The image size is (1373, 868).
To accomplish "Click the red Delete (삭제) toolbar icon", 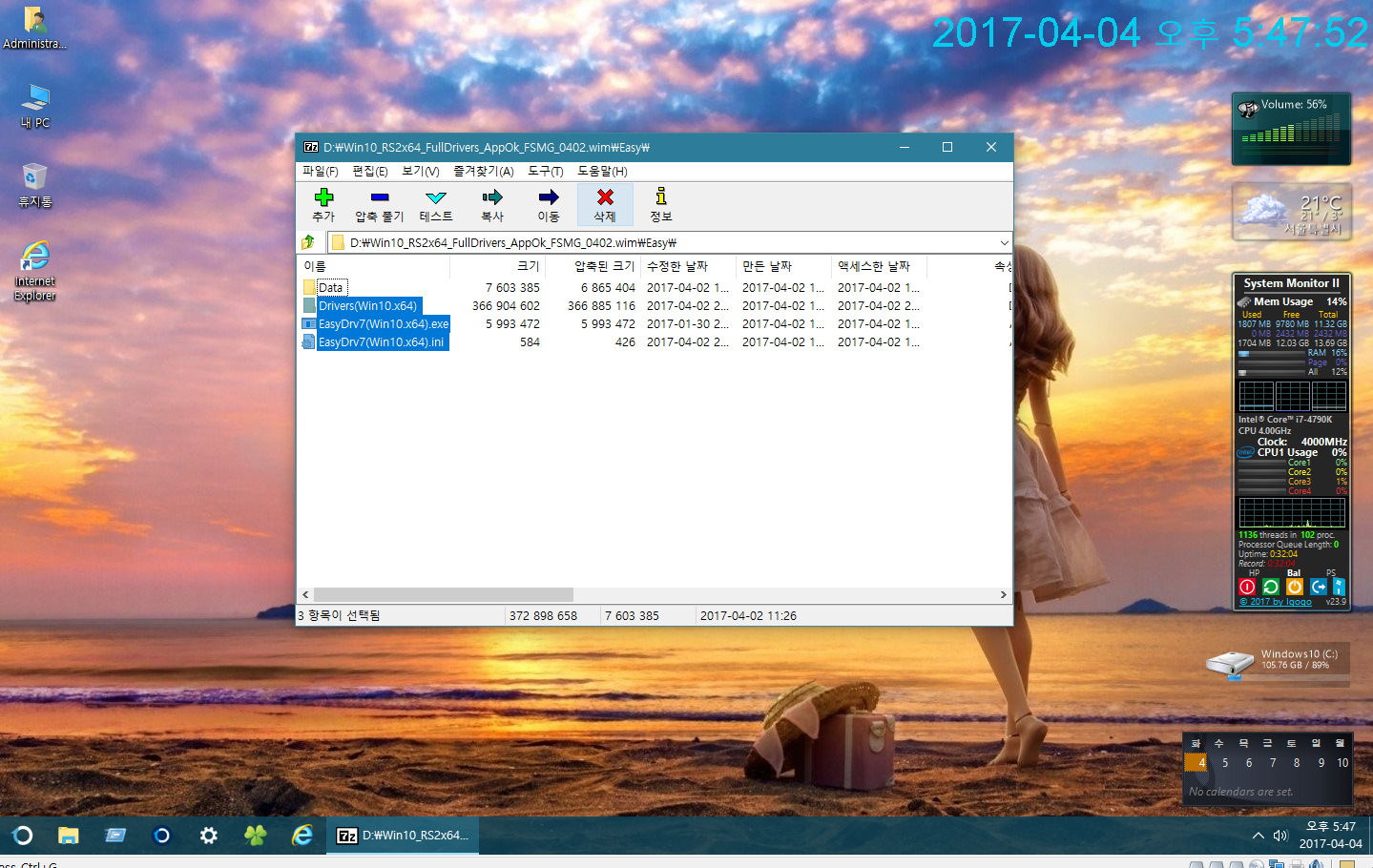I will click(x=605, y=197).
